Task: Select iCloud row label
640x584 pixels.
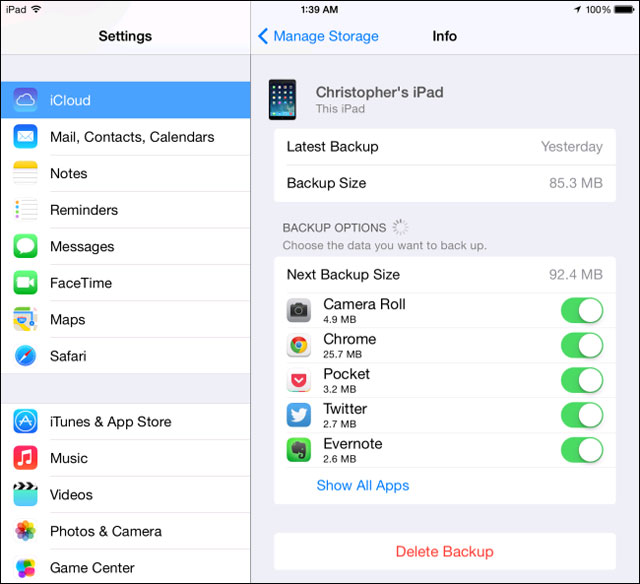Action: [x=70, y=100]
